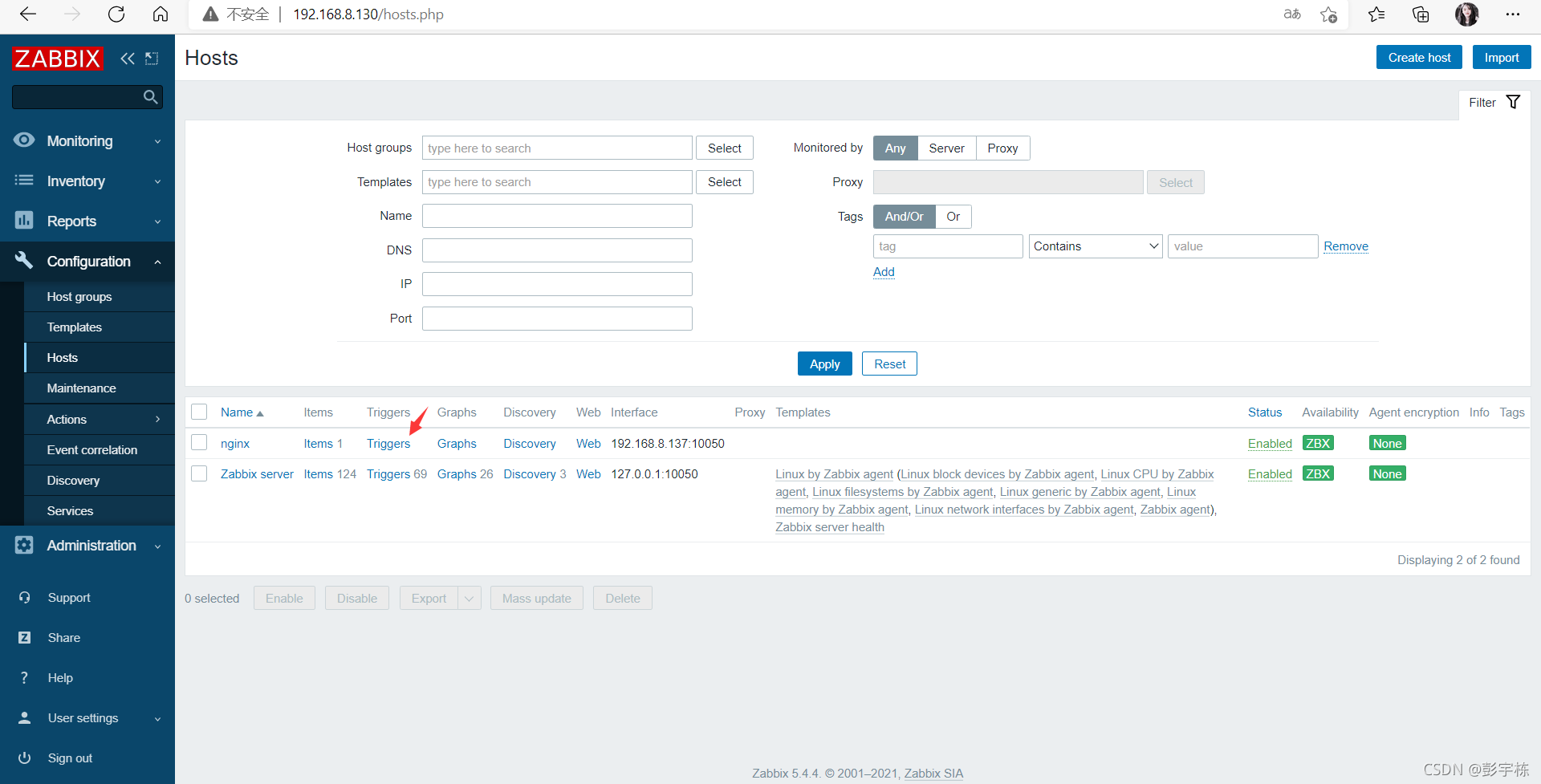
Task: Expand the Inventory menu section
Action: (x=87, y=181)
